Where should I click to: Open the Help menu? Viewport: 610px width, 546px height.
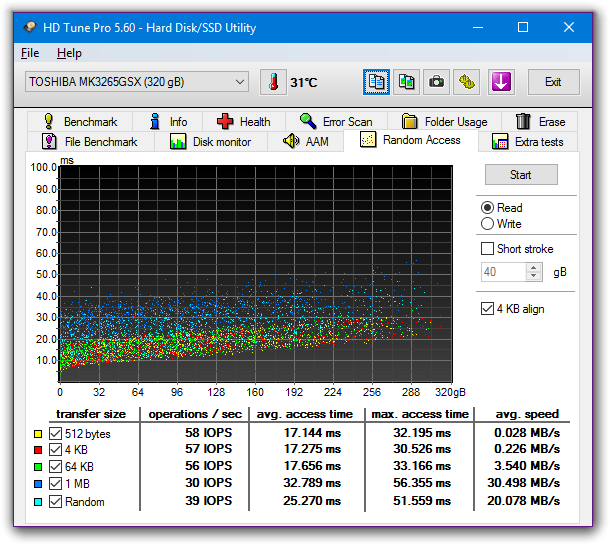[69, 53]
